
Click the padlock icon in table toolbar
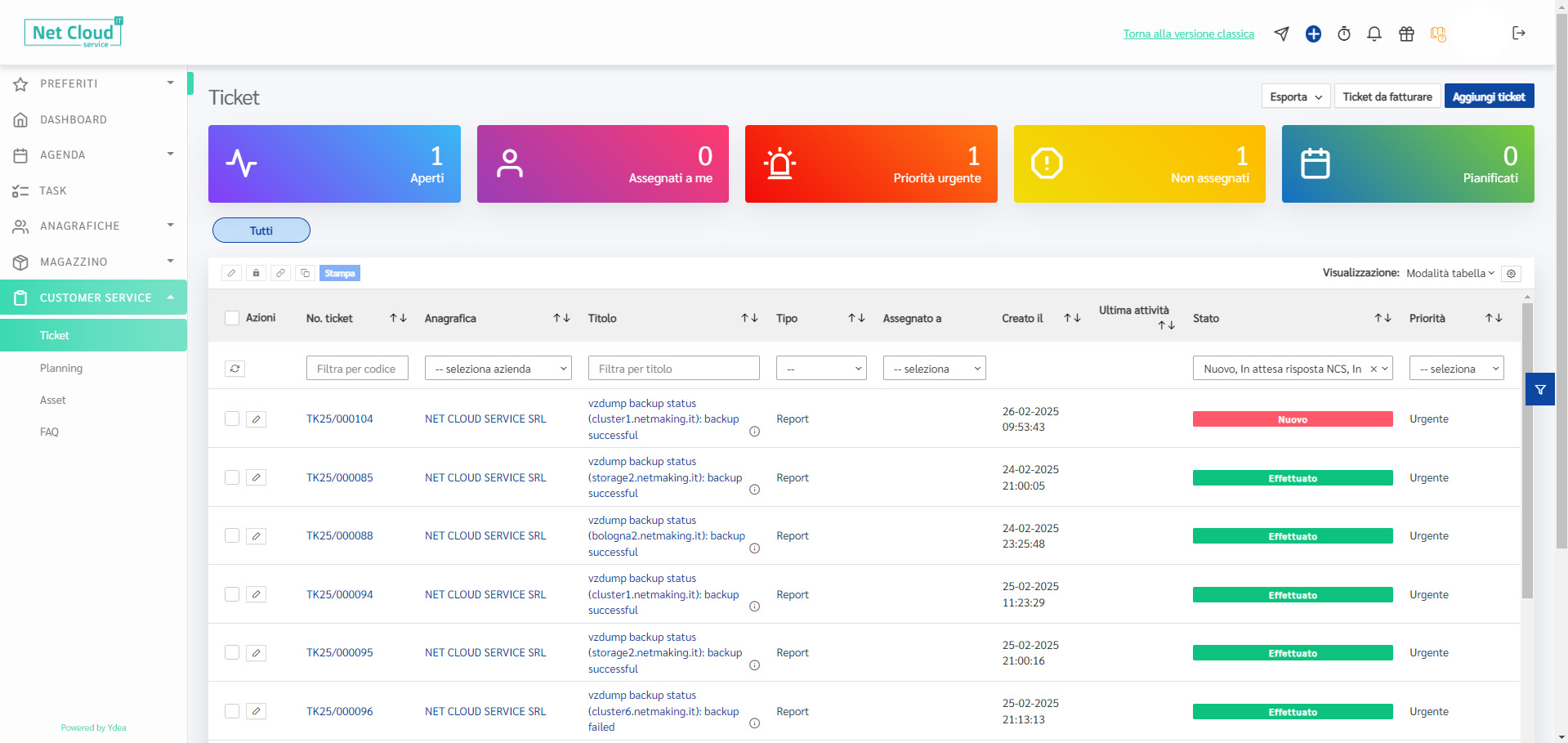[x=257, y=273]
